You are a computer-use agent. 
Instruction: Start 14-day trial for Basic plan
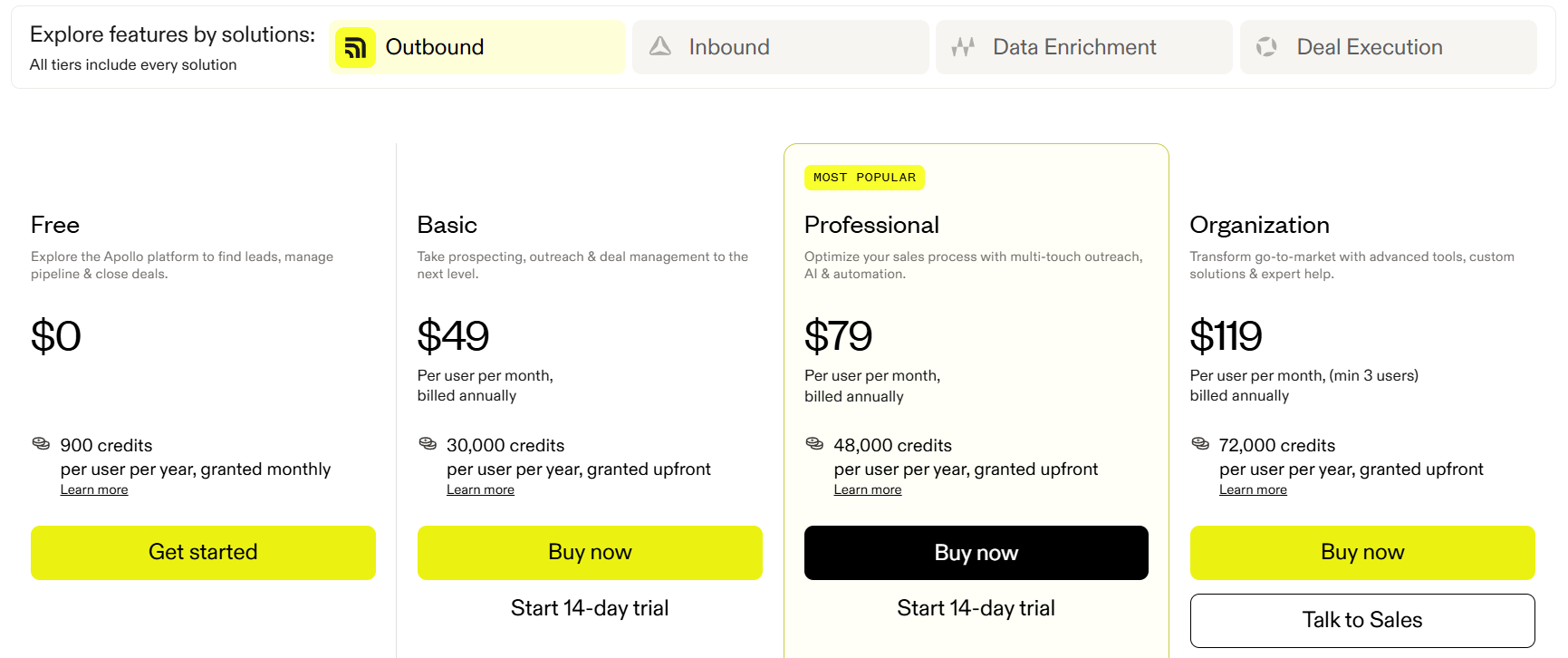pyautogui.click(x=590, y=608)
